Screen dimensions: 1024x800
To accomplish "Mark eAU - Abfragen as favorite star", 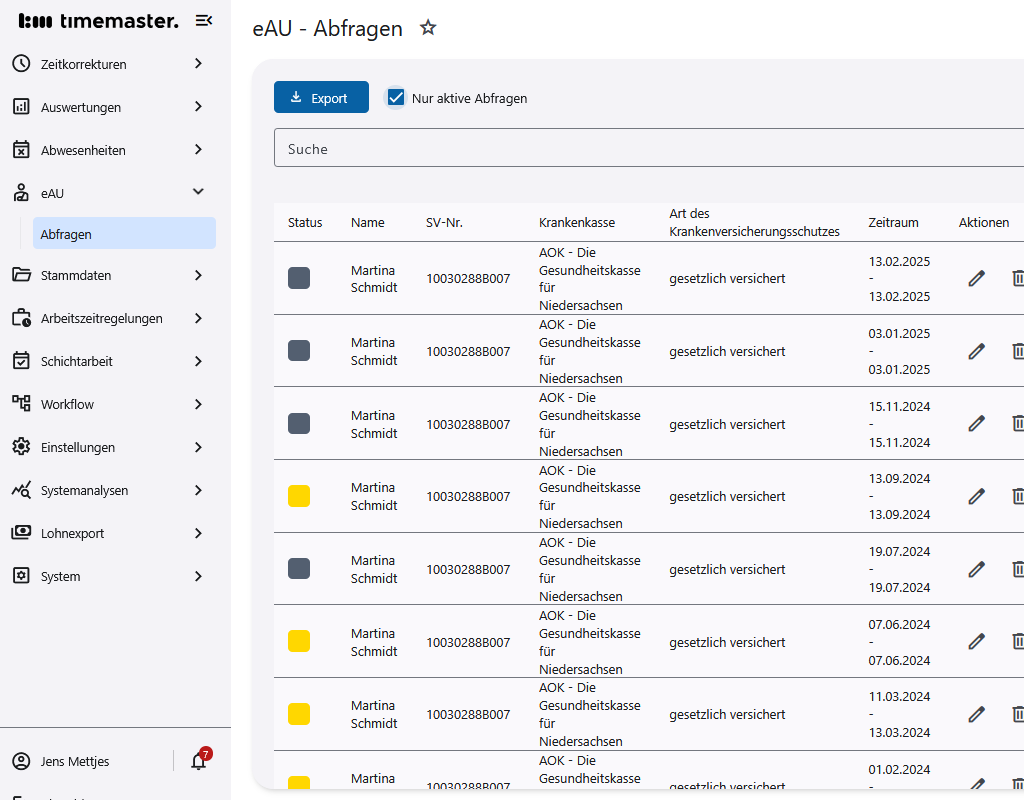I will [428, 28].
